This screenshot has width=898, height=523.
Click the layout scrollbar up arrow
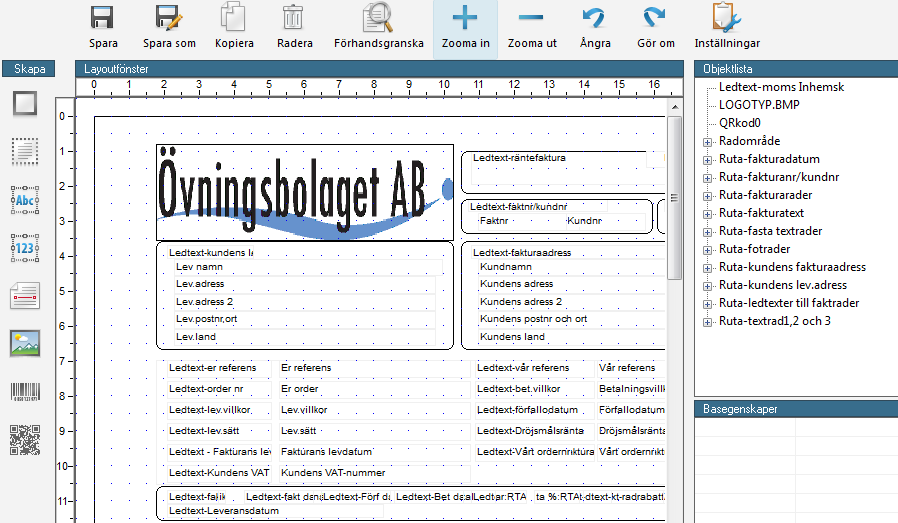(x=675, y=107)
